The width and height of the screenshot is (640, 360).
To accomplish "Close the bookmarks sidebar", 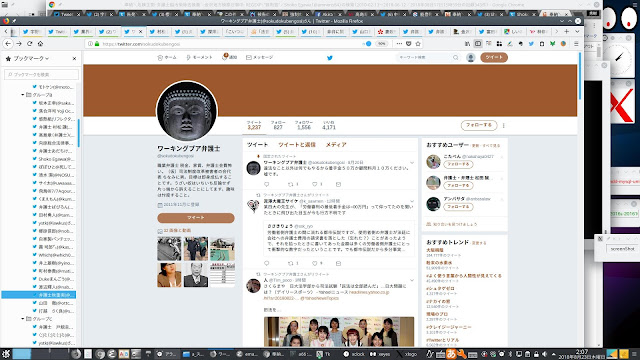I will coord(74,59).
